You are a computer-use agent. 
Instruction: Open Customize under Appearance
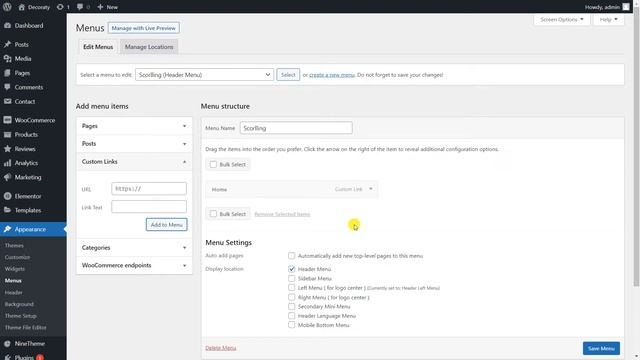point(18,257)
